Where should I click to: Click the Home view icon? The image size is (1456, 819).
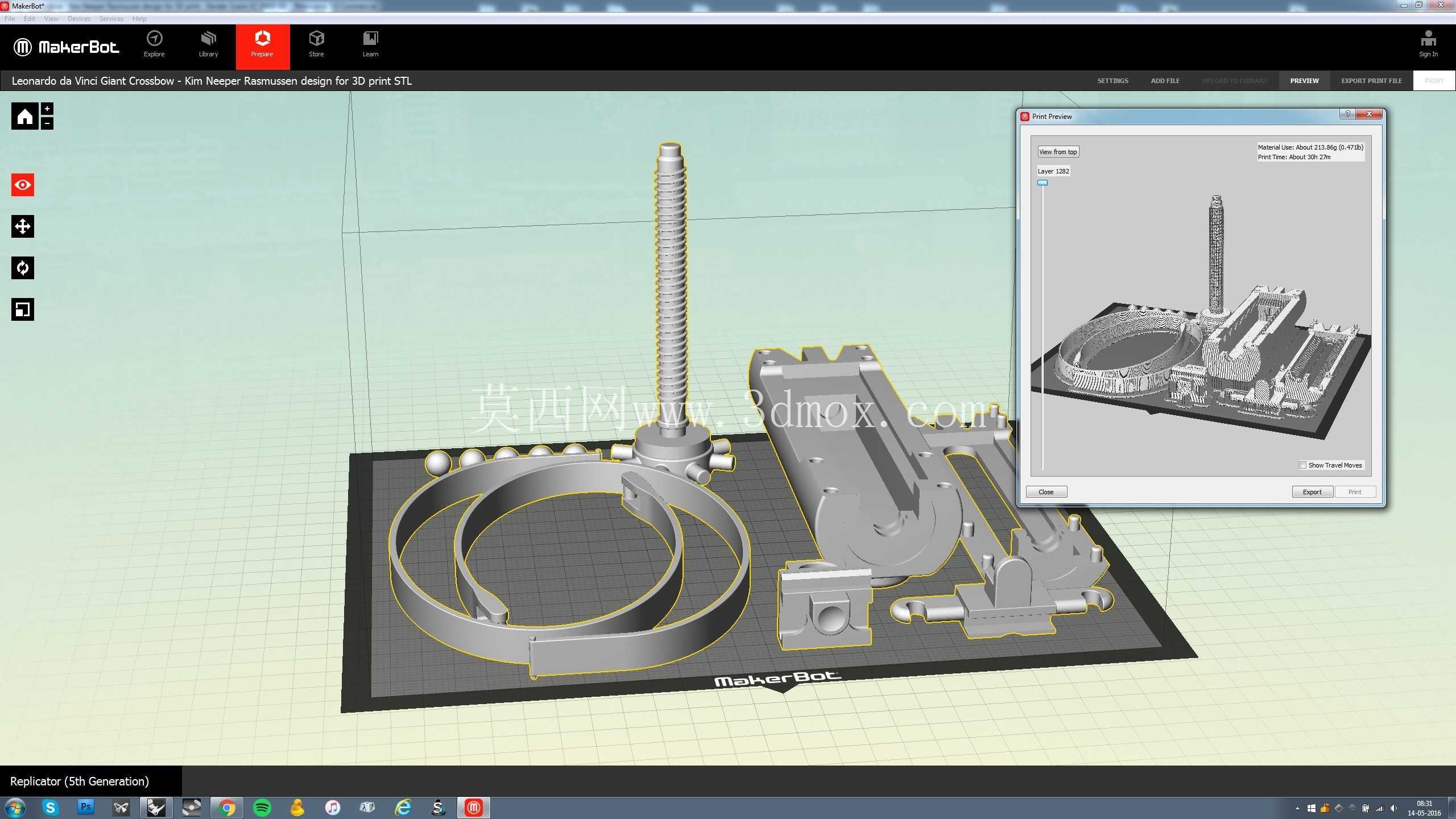(24, 116)
